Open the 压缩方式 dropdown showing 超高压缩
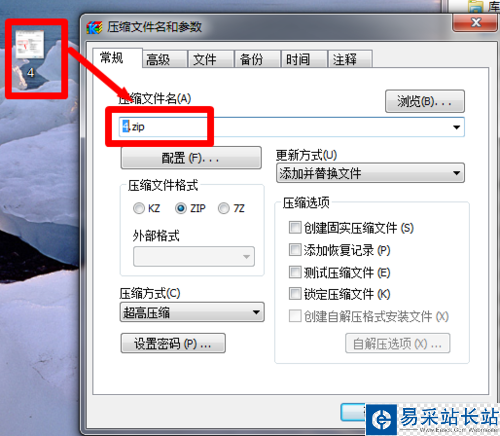The width and height of the screenshot is (500, 436). 192,312
